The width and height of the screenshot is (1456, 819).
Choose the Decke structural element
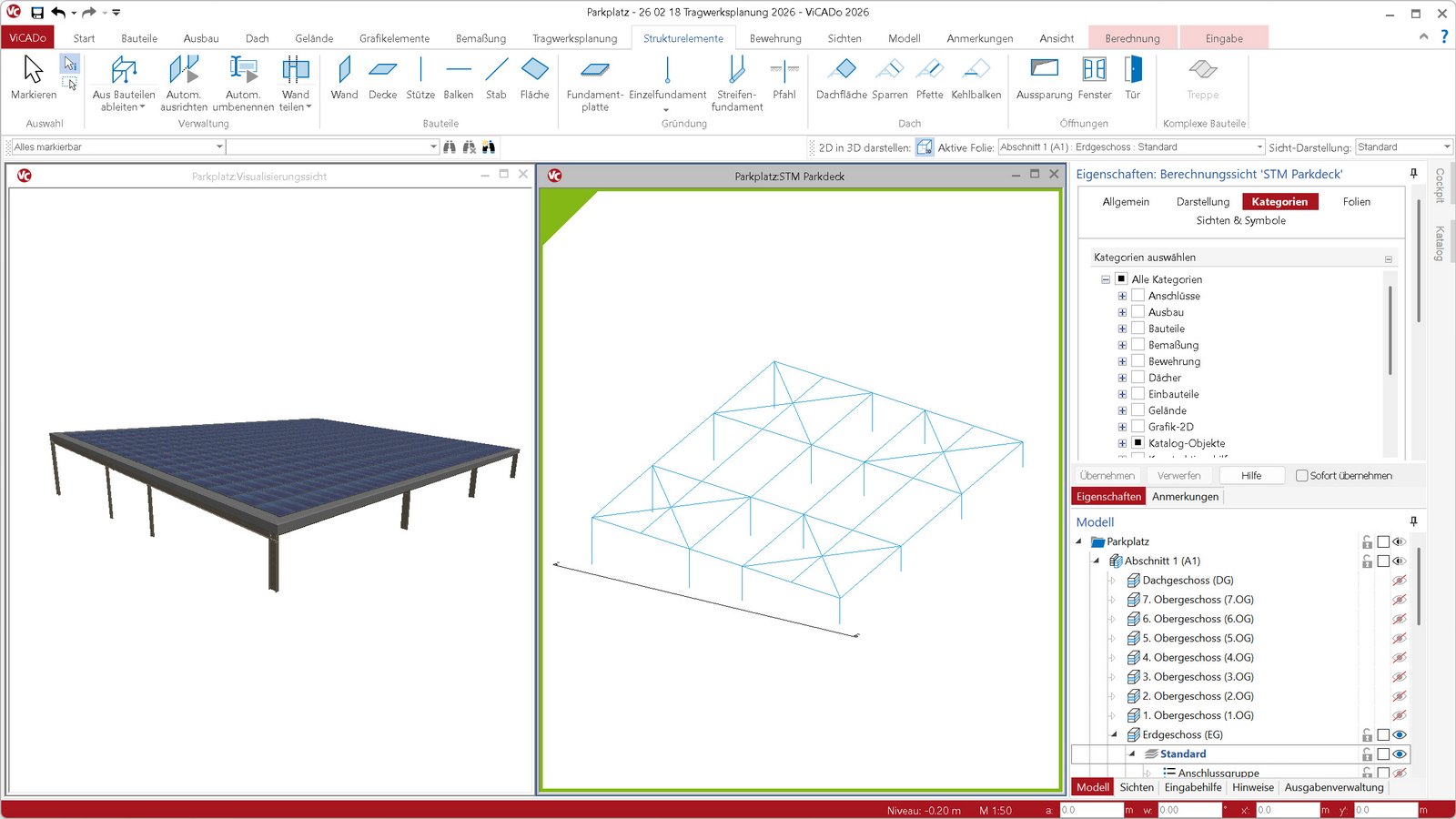(382, 77)
